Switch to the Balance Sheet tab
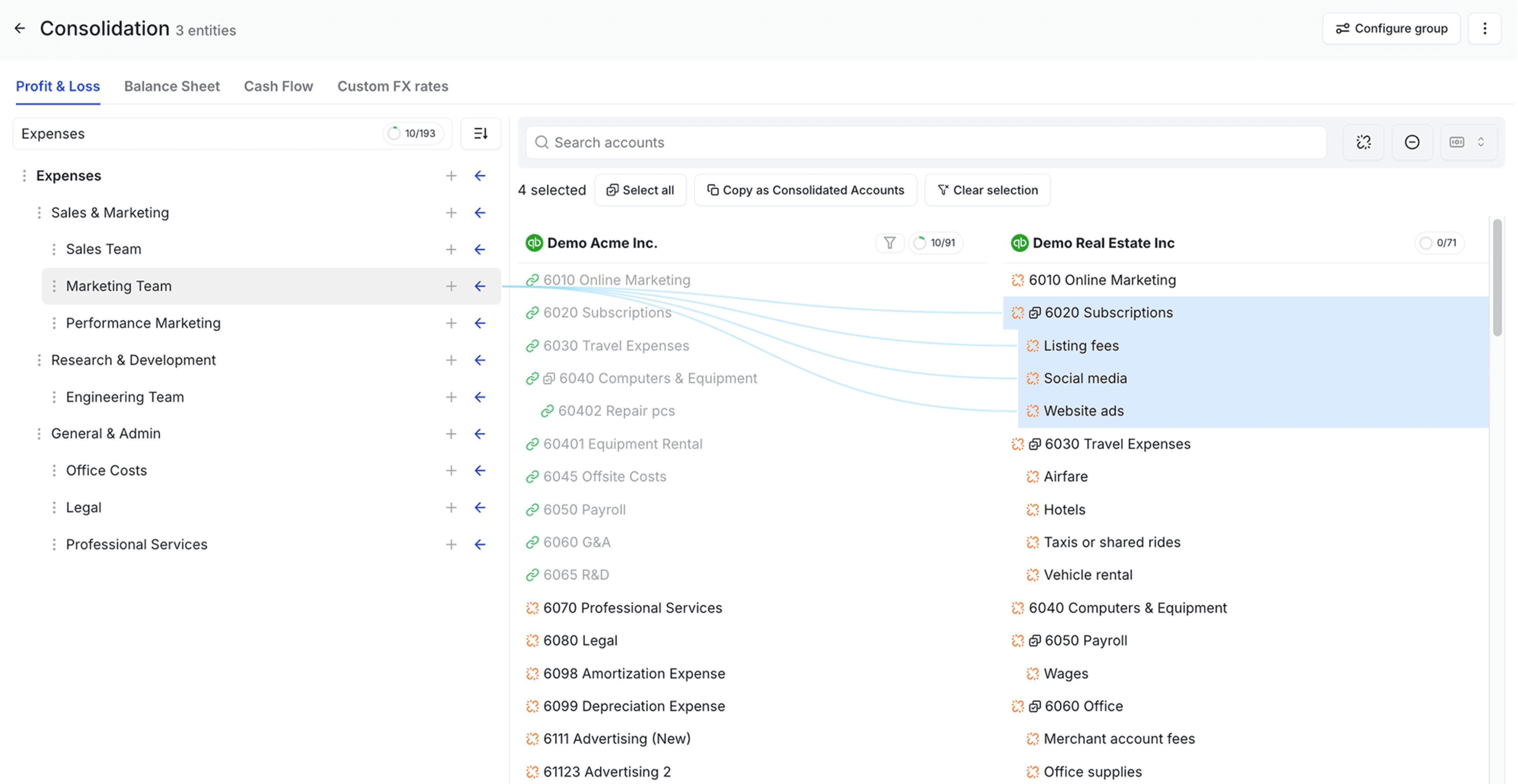Image resolution: width=1518 pixels, height=784 pixels. (172, 86)
